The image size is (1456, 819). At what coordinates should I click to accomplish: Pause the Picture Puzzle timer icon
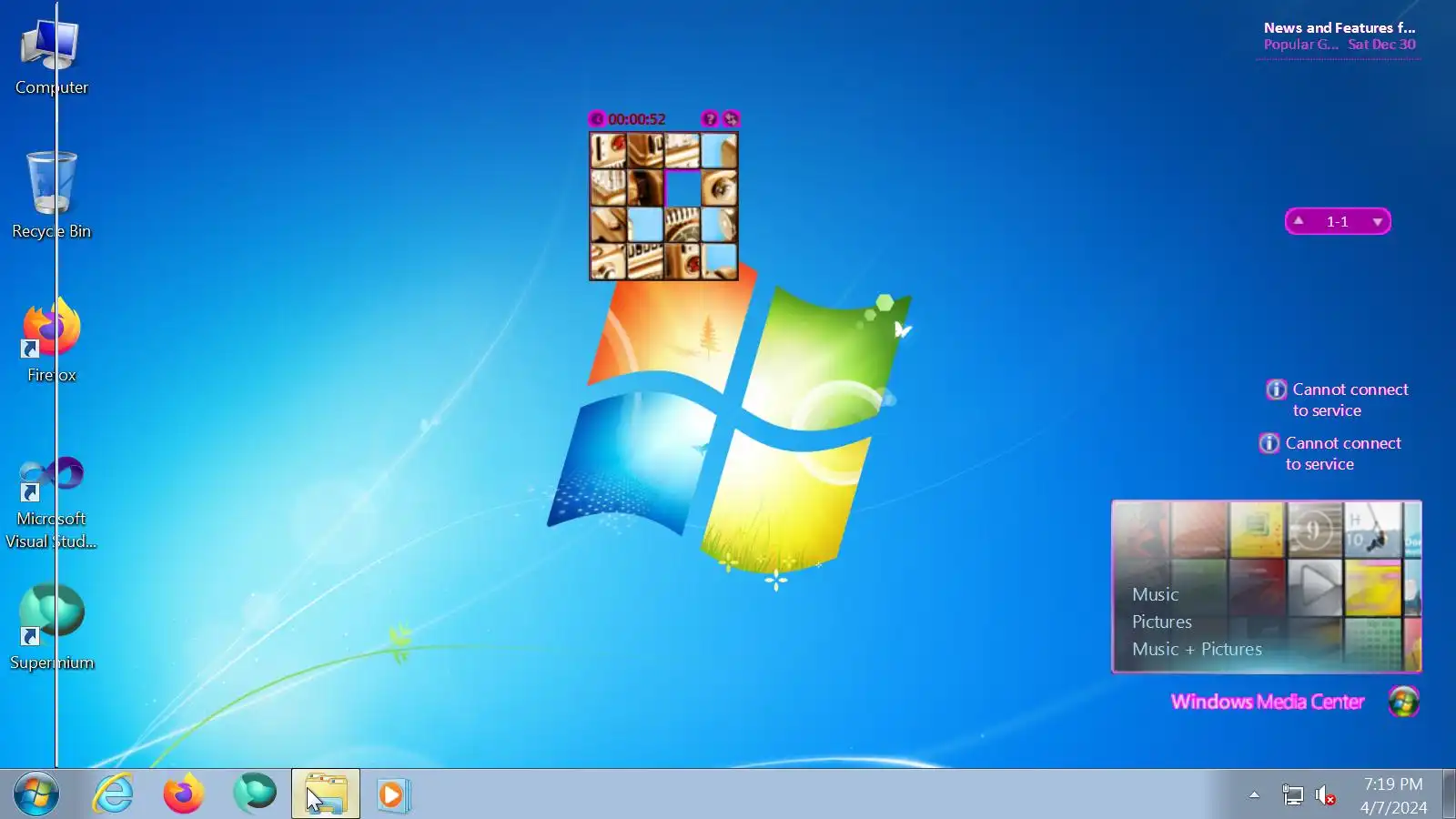coord(596,119)
